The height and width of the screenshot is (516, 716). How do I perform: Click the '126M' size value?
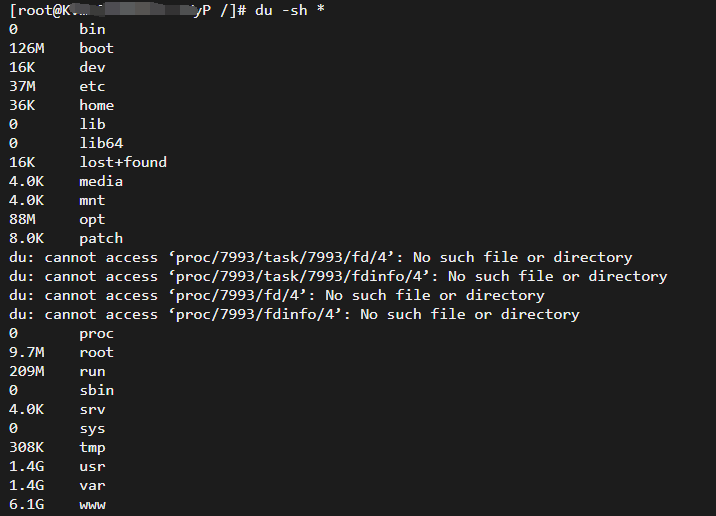[26, 48]
